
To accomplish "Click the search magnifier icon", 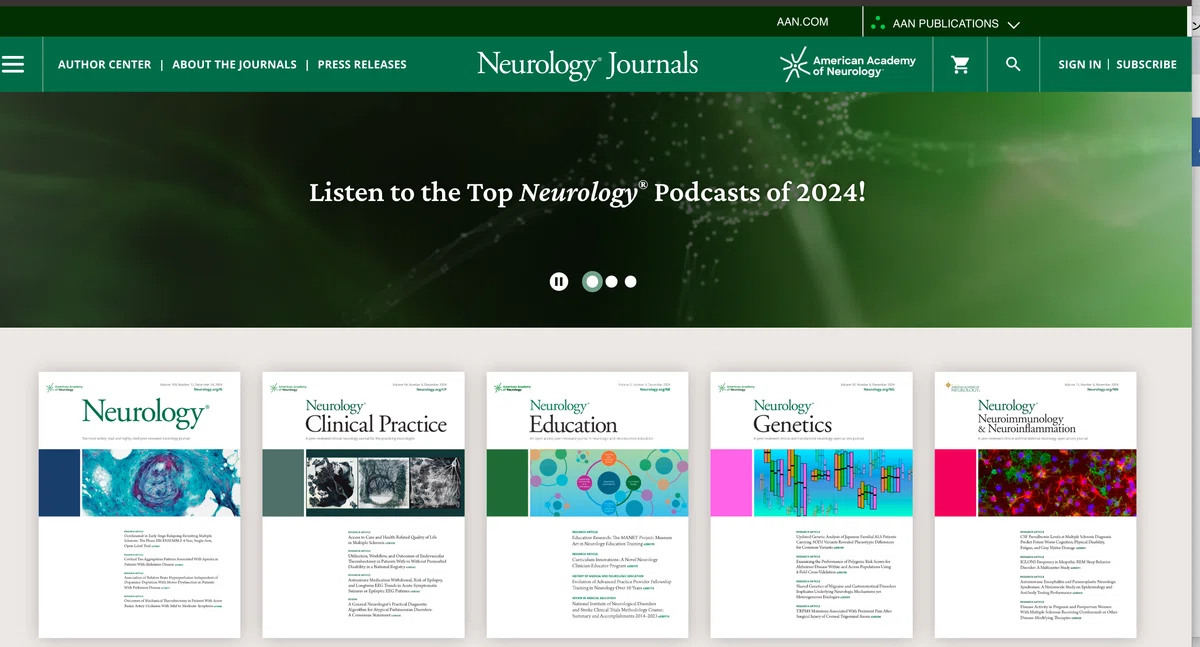I will [1013, 64].
